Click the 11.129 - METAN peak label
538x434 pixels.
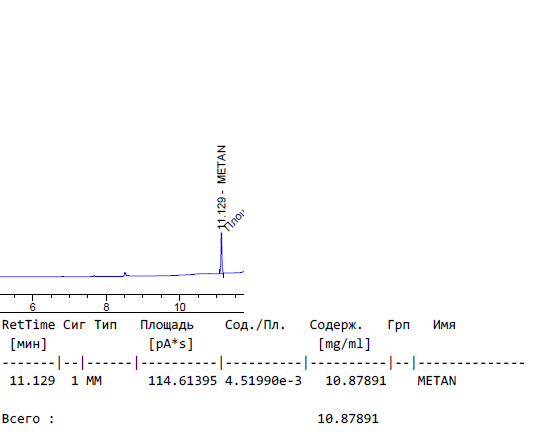[x=222, y=187]
